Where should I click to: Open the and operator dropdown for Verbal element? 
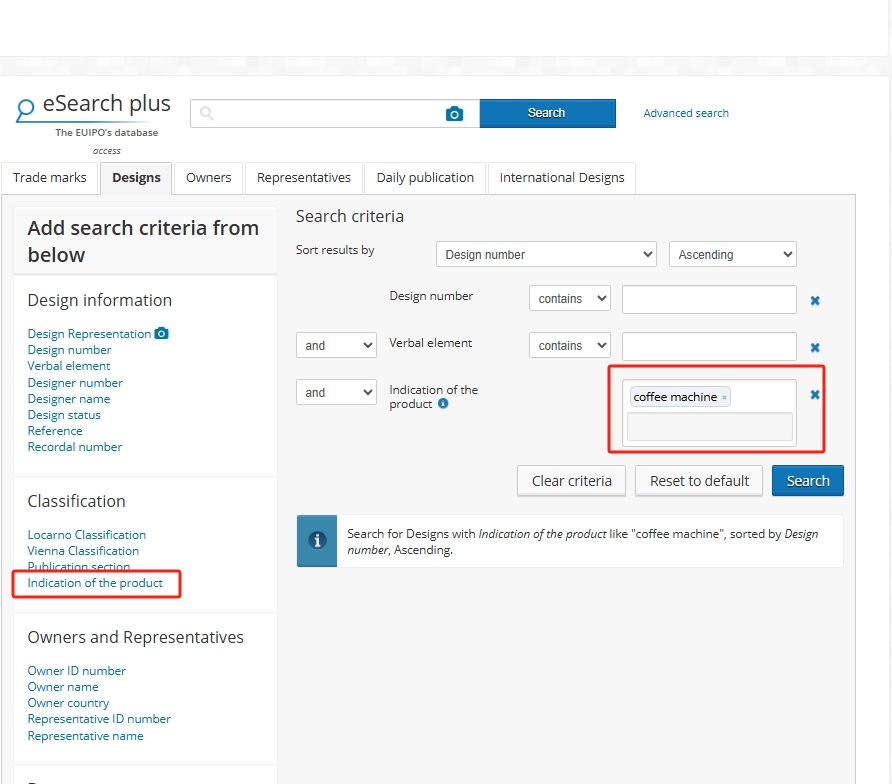336,346
